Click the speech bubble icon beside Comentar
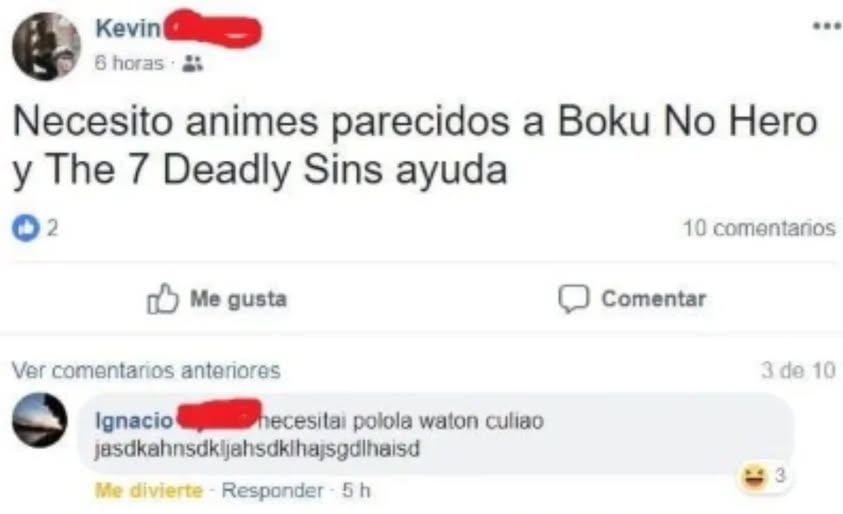 [574, 298]
